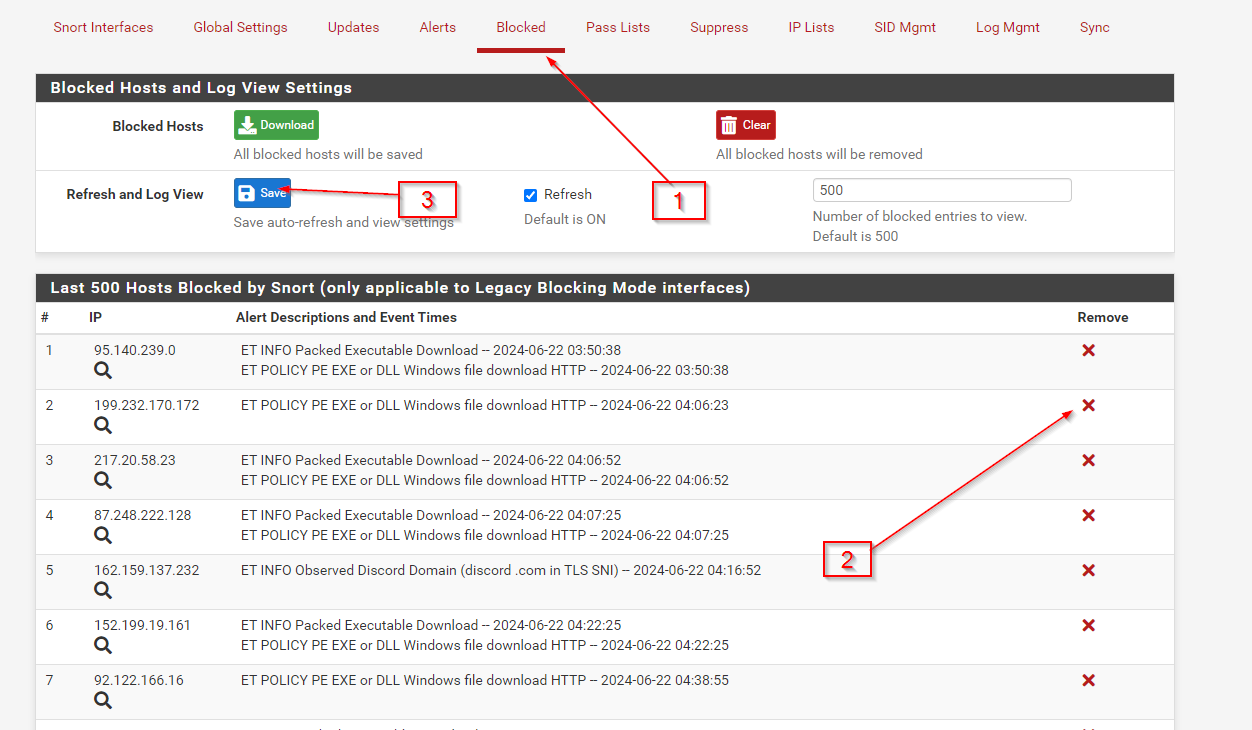
Task: Clear all blocked hosts
Action: point(746,125)
